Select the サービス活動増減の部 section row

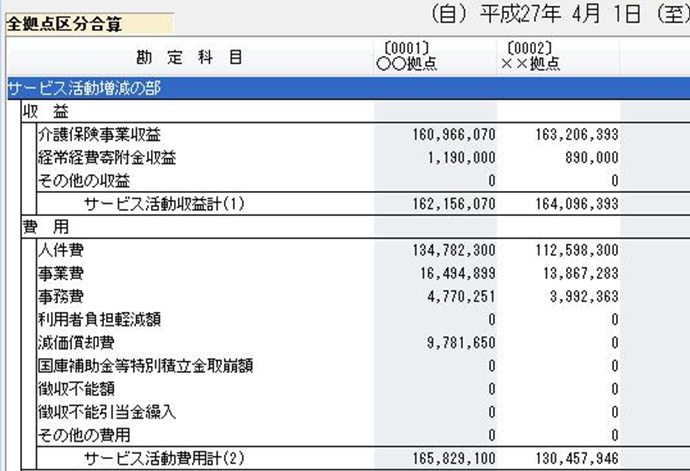(x=85, y=89)
